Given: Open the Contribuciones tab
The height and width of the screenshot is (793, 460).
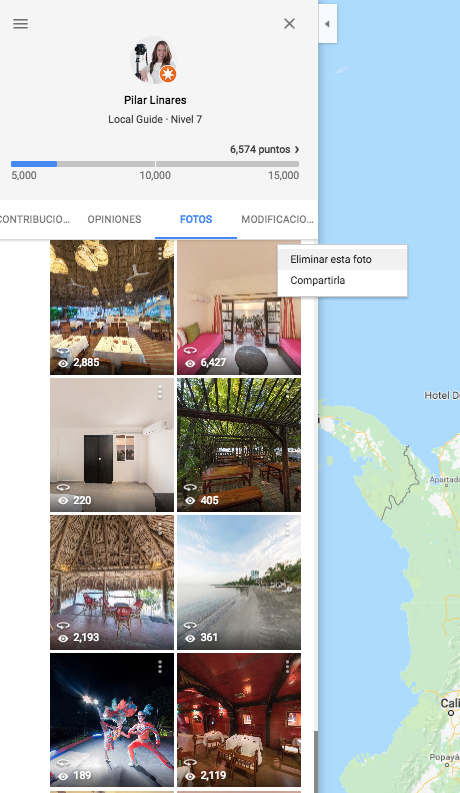Looking at the screenshot, I should click(x=35, y=219).
